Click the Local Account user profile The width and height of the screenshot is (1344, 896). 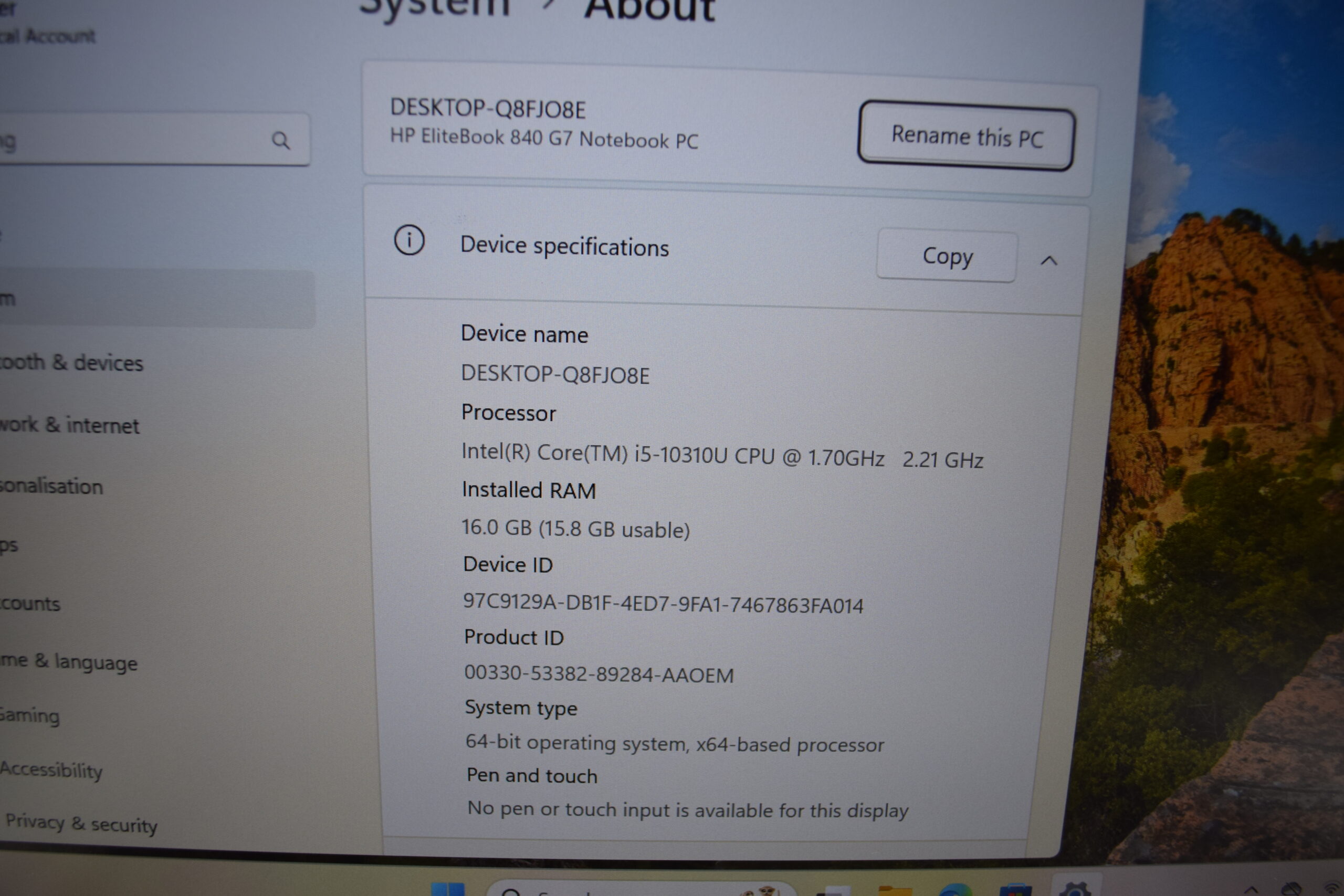coord(48,23)
